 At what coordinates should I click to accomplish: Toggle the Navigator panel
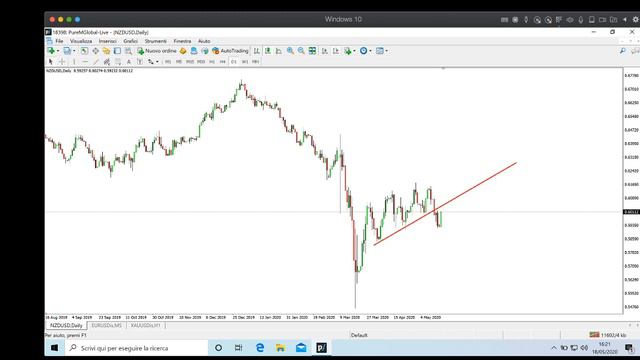tap(106, 51)
